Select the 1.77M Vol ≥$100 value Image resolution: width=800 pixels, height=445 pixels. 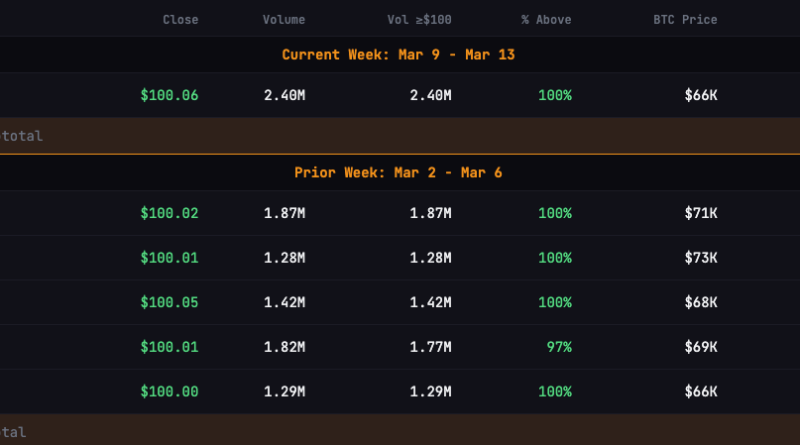430,347
